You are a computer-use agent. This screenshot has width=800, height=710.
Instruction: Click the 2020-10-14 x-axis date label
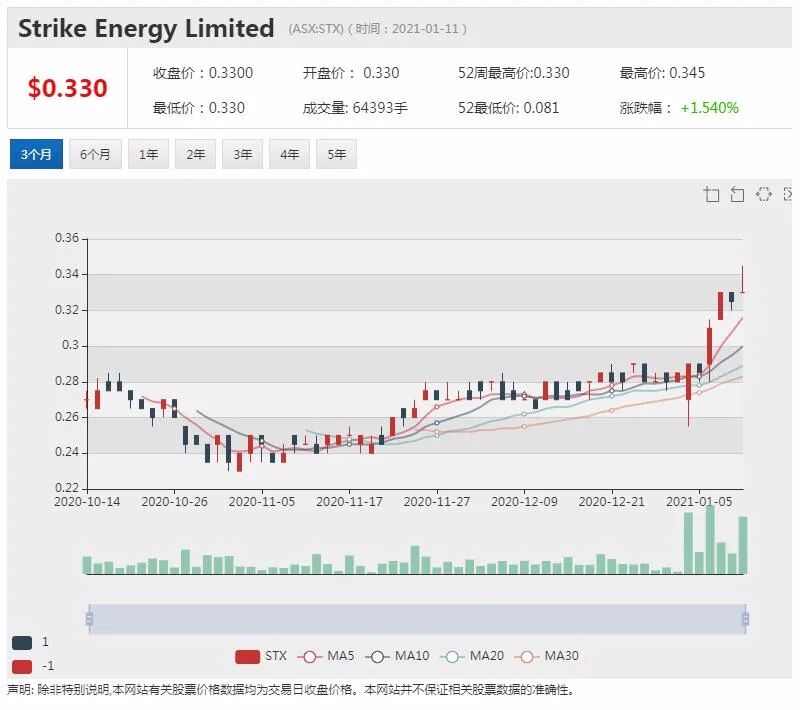(x=87, y=502)
